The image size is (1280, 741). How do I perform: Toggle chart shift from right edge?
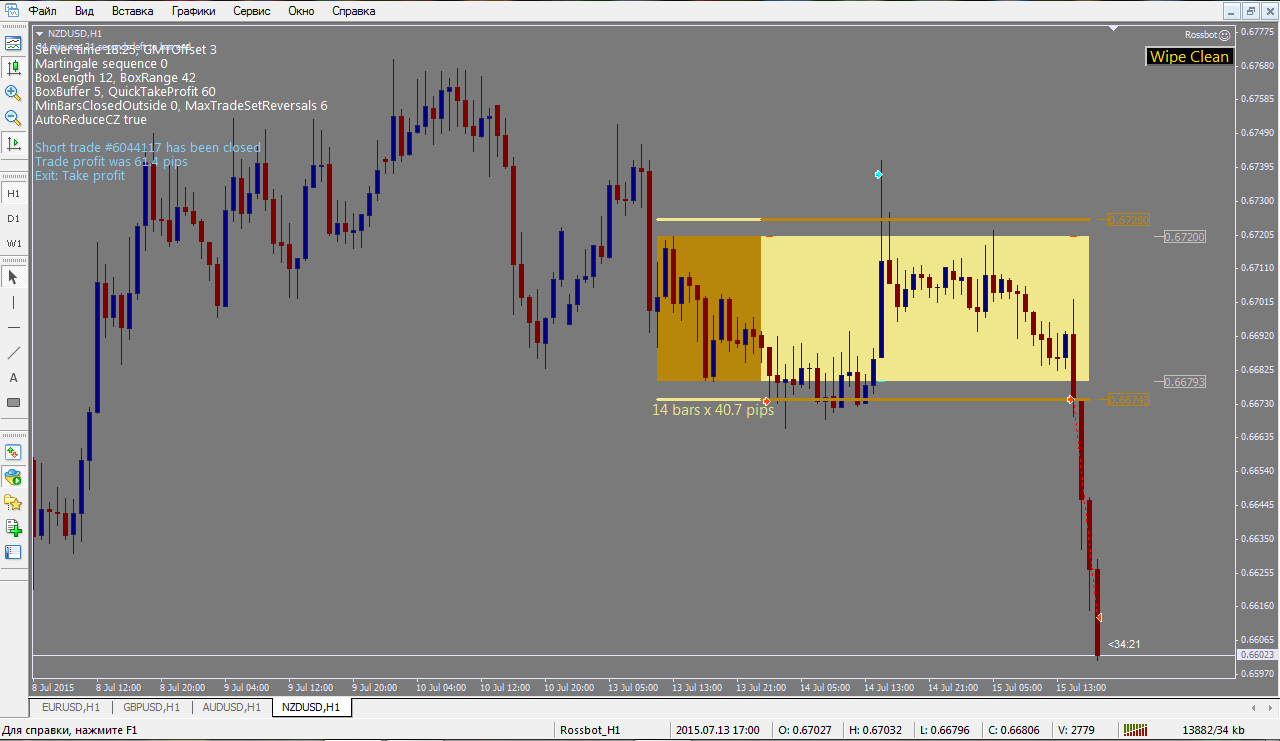13,143
